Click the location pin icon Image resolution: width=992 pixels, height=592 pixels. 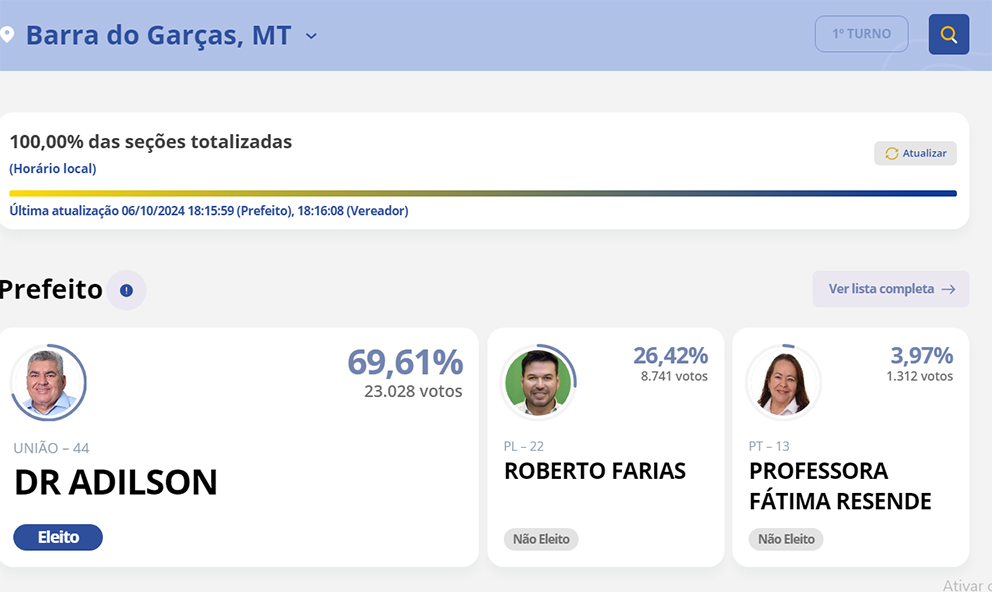pyautogui.click(x=7, y=35)
